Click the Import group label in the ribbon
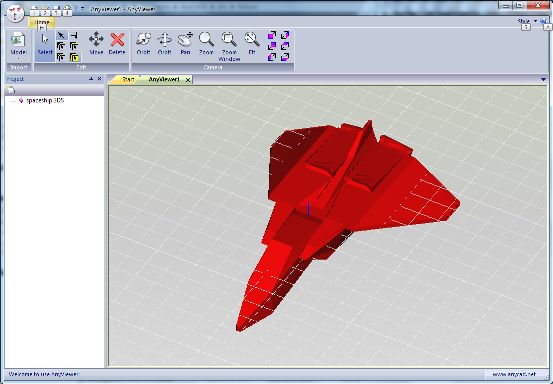The image size is (553, 384). [x=19, y=67]
